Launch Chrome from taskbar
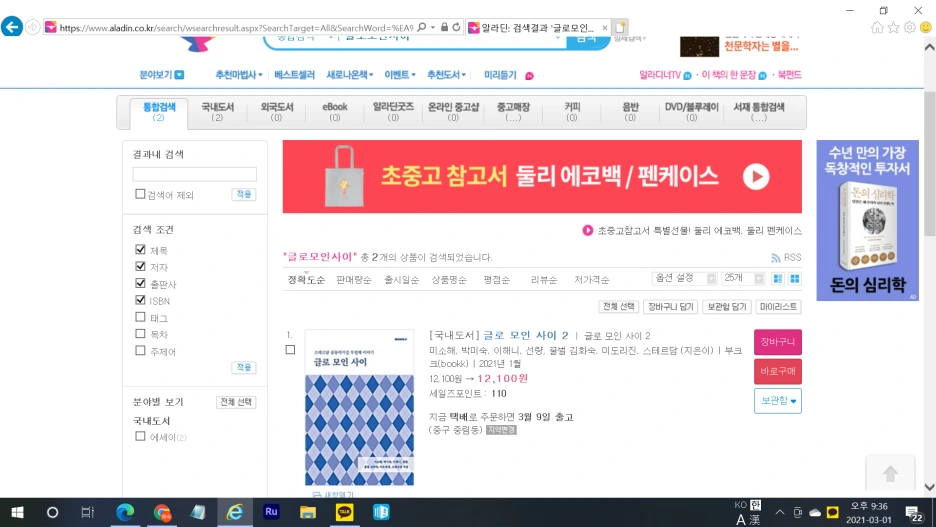This screenshot has width=936, height=527. pos(162,512)
